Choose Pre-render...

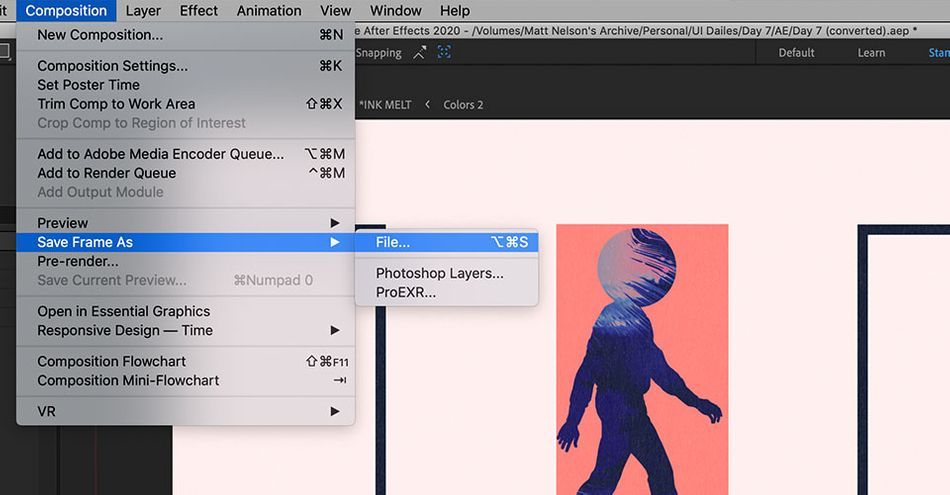(x=185, y=261)
